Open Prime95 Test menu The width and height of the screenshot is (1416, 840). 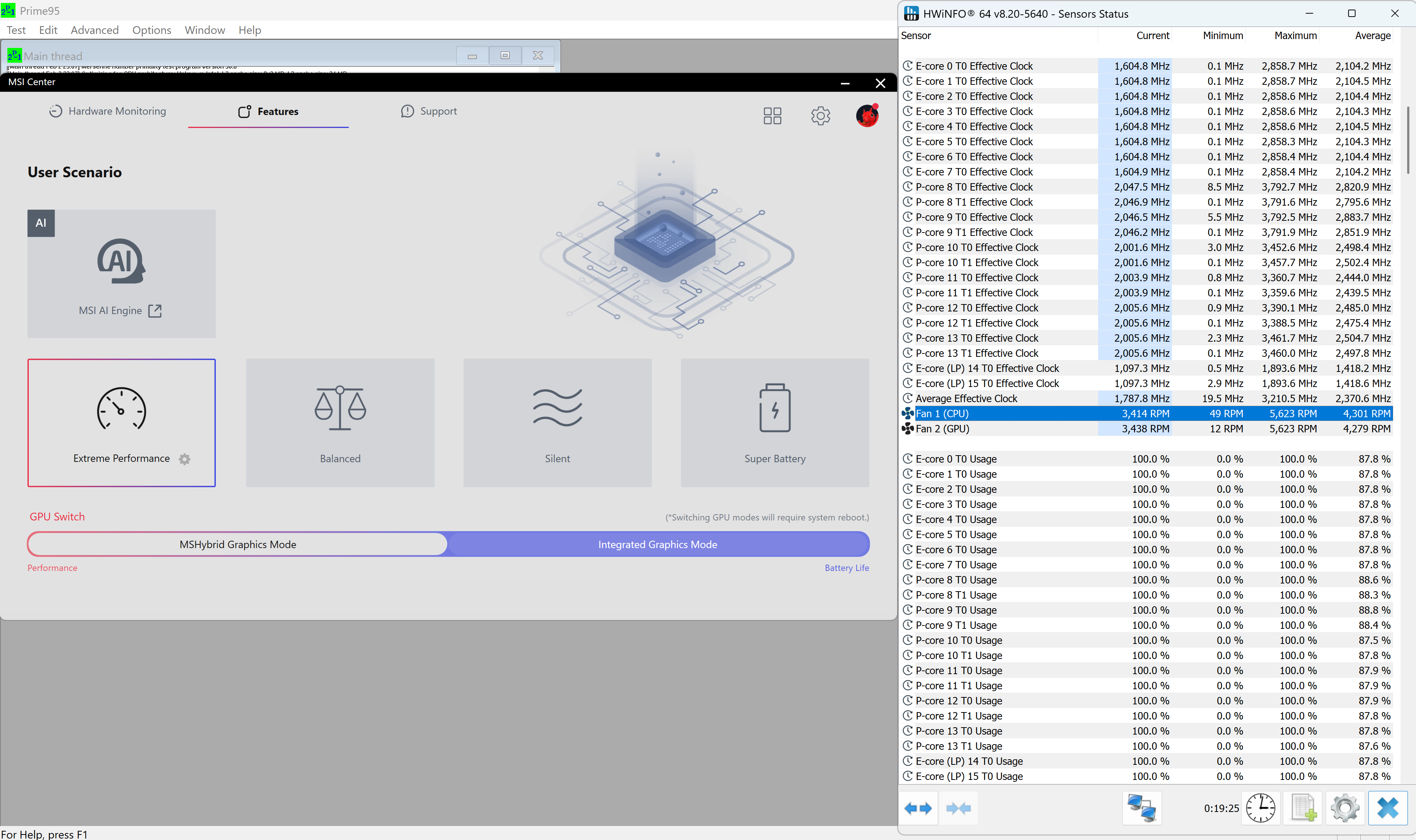click(x=16, y=30)
